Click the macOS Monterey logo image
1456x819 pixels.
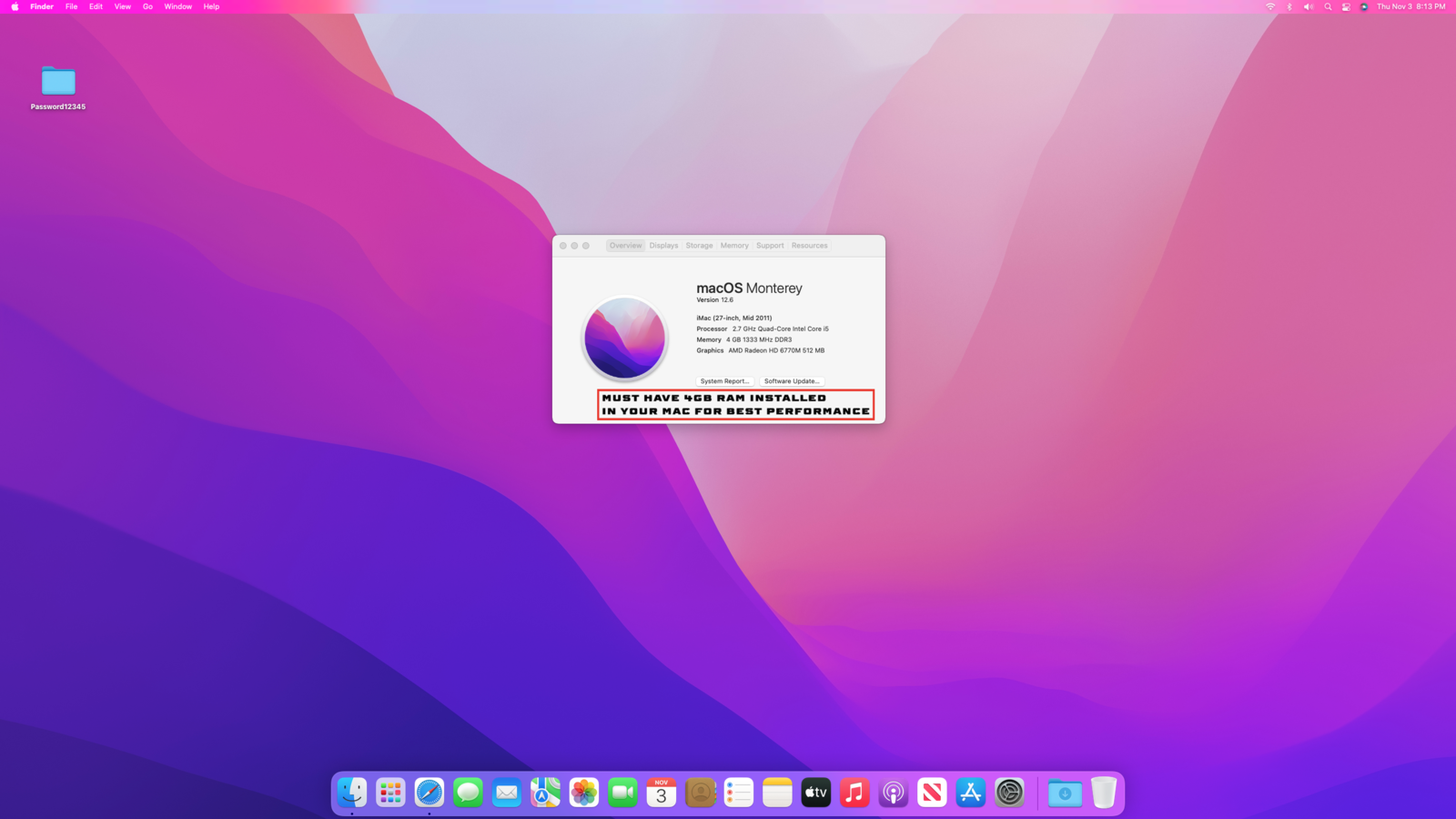(x=625, y=338)
